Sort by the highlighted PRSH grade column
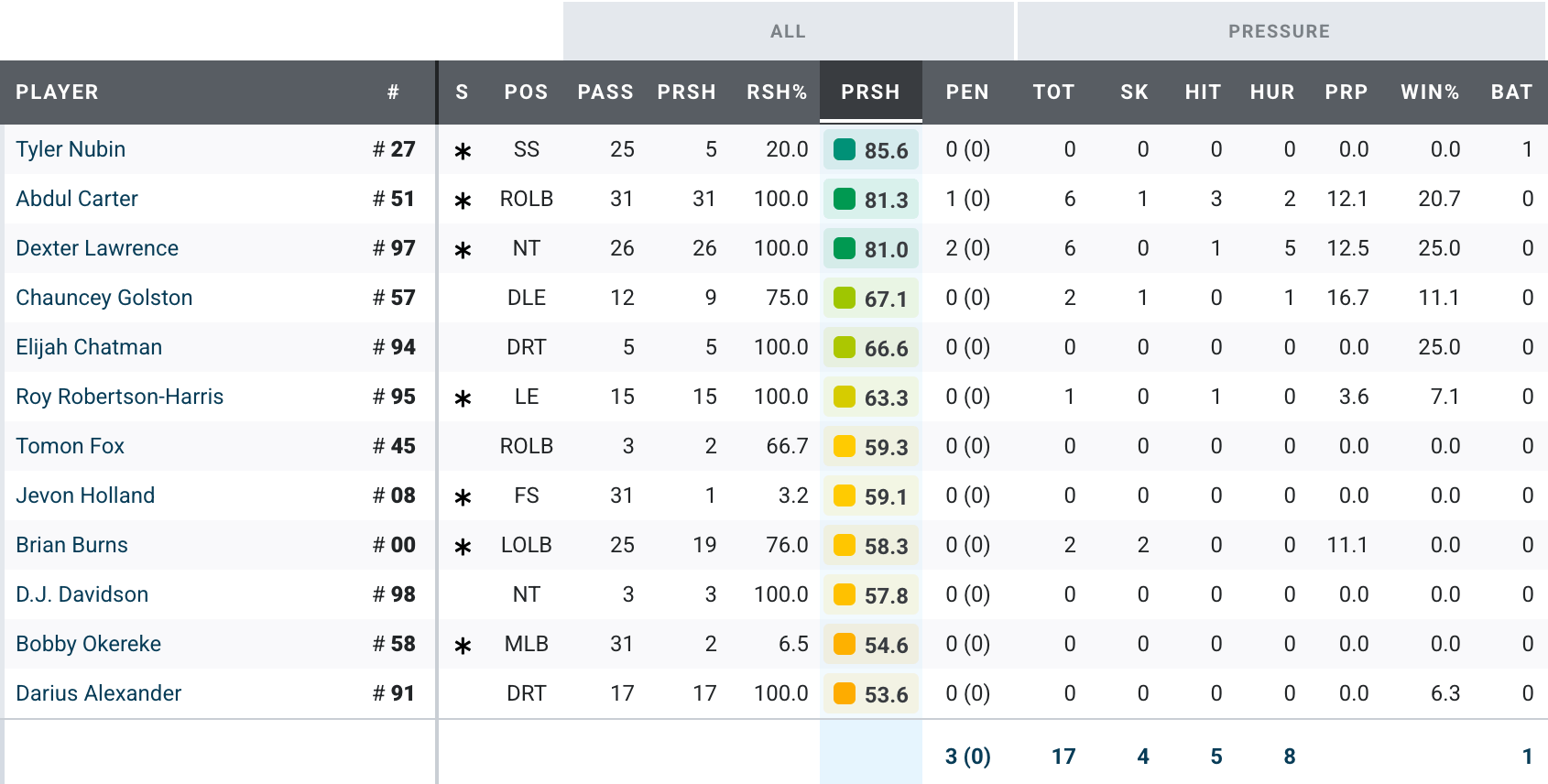This screenshot has height=784, width=1548. (x=870, y=92)
